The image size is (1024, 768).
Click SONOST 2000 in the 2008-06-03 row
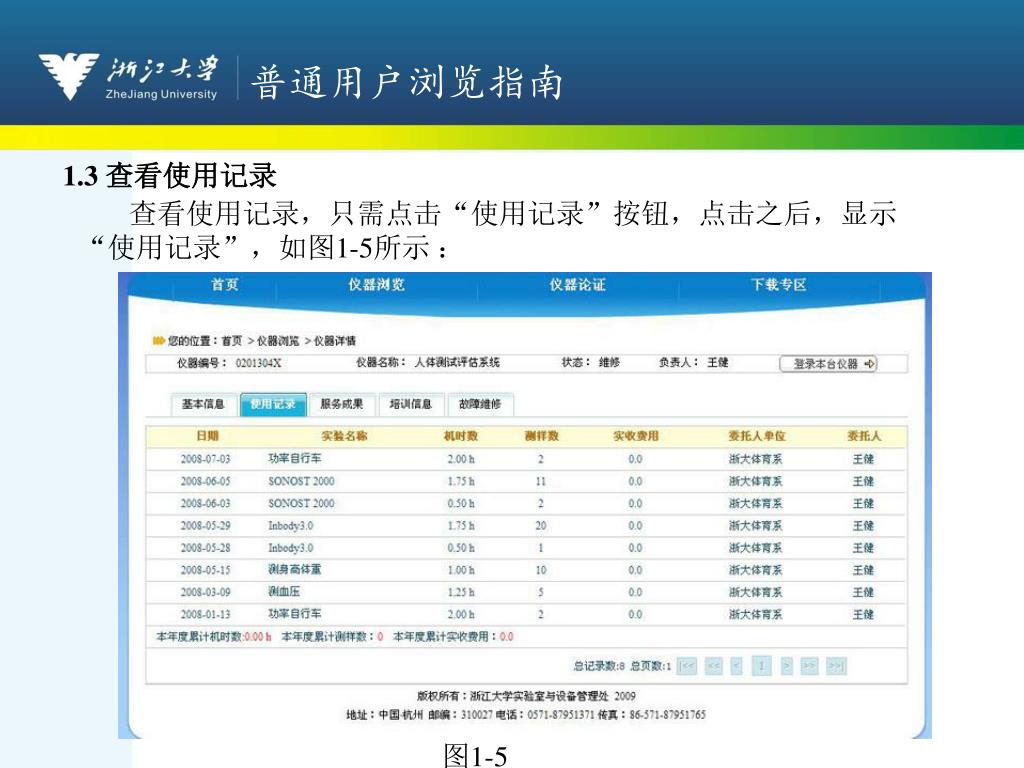pos(301,504)
